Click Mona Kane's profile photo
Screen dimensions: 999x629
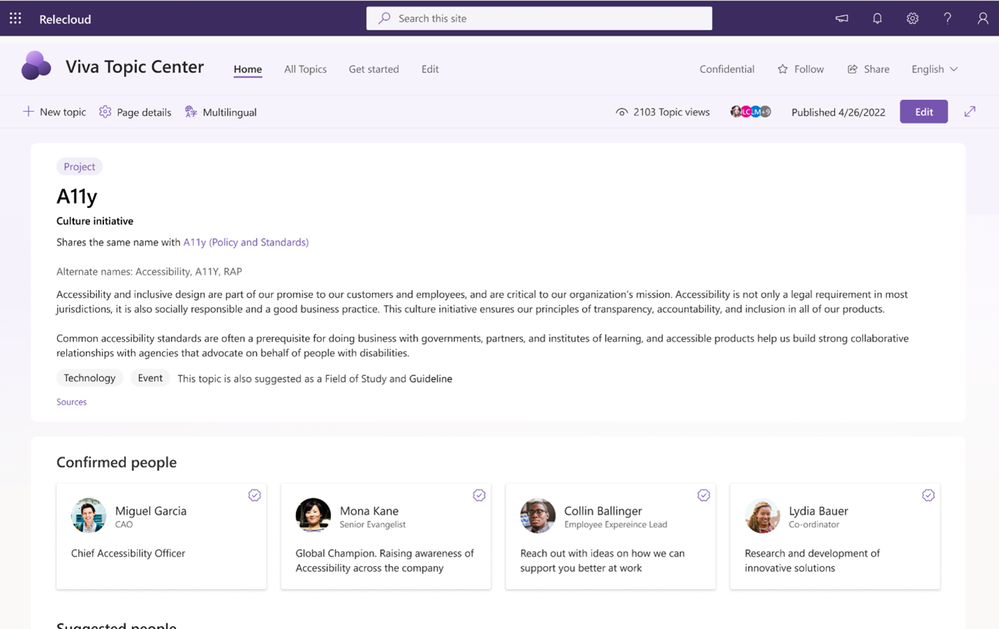(x=313, y=515)
